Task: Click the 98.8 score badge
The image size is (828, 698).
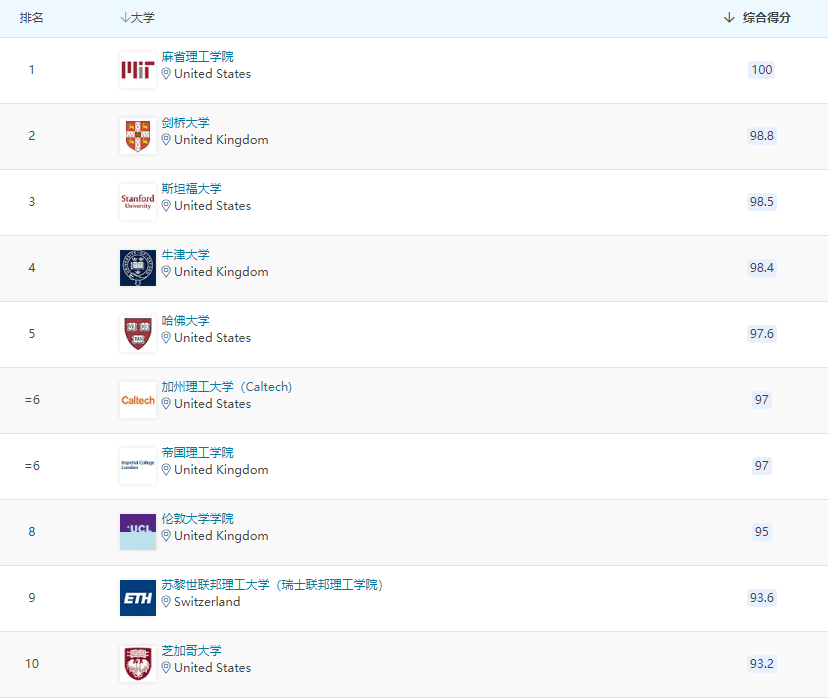Action: (762, 136)
